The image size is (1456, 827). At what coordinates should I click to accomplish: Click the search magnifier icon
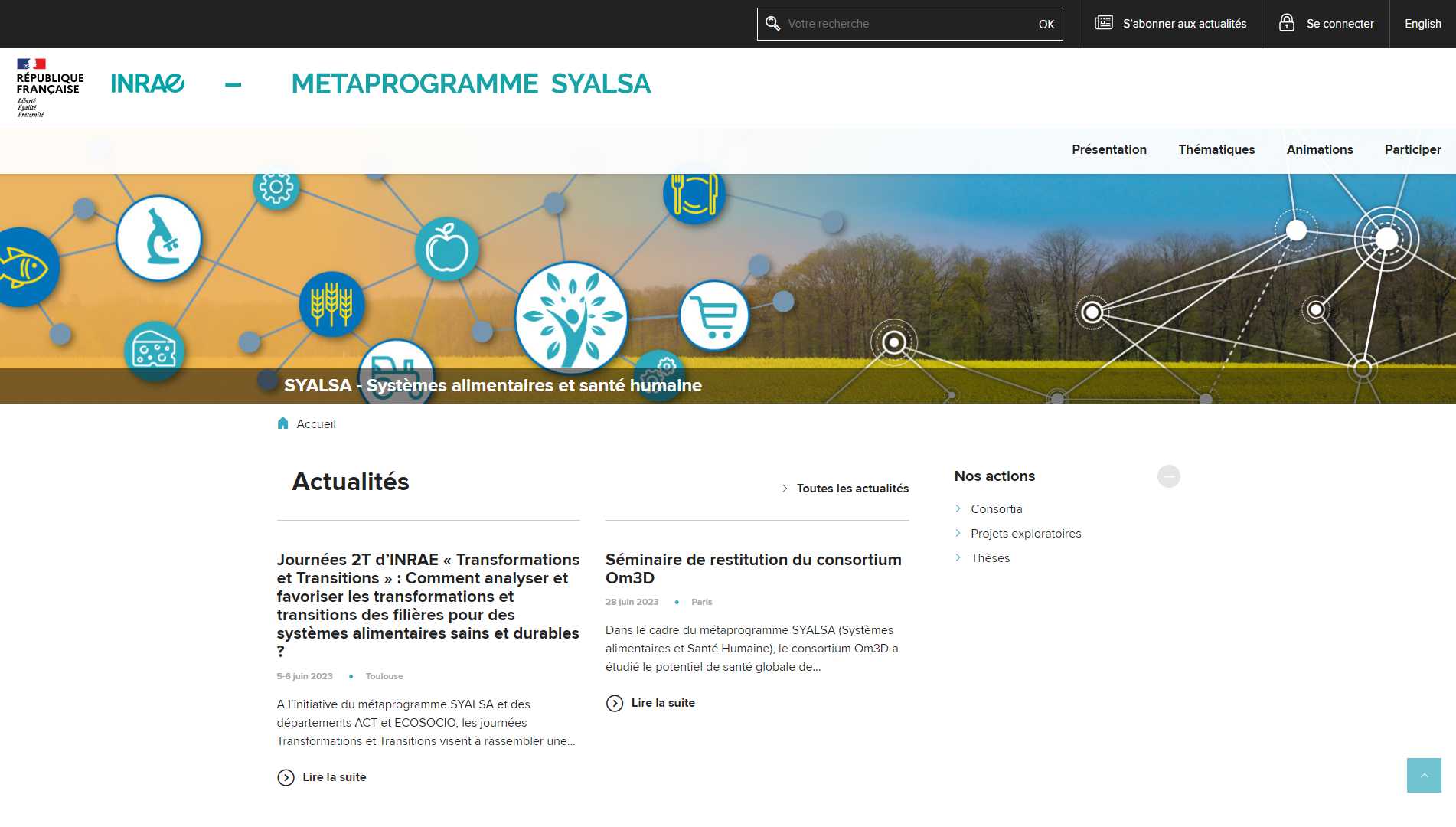[772, 24]
